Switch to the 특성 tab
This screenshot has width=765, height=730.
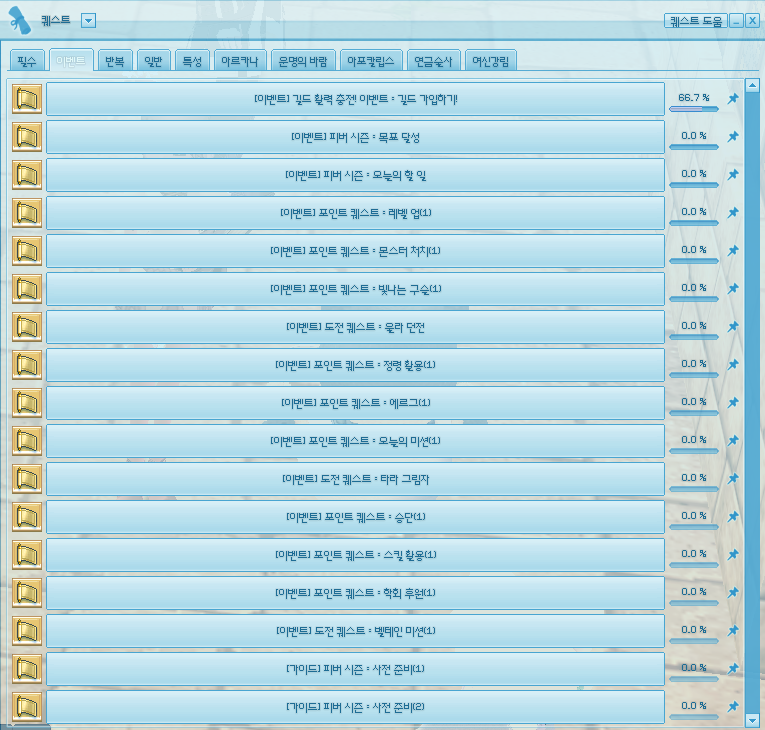point(192,61)
